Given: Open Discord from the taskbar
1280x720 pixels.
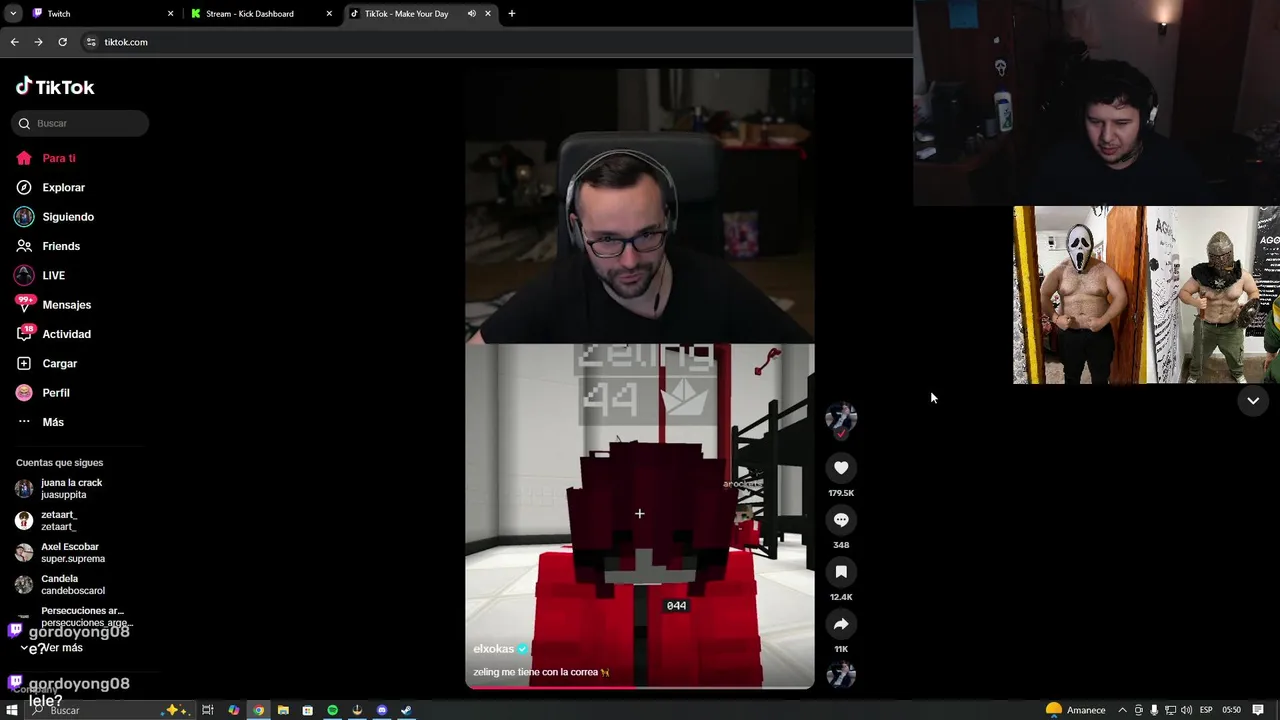Looking at the screenshot, I should click(382, 710).
